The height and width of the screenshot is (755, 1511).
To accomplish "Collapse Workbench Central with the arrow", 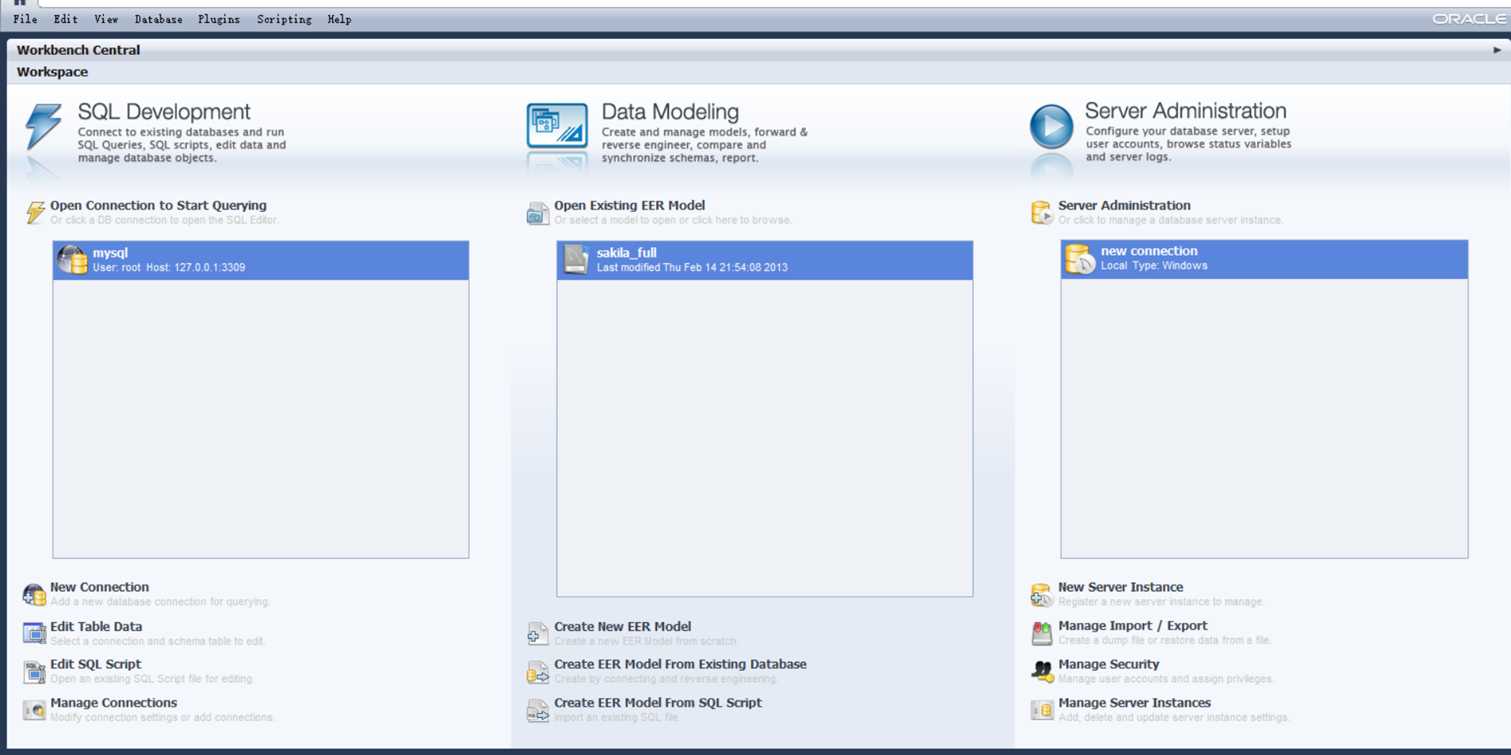I will (x=1497, y=50).
